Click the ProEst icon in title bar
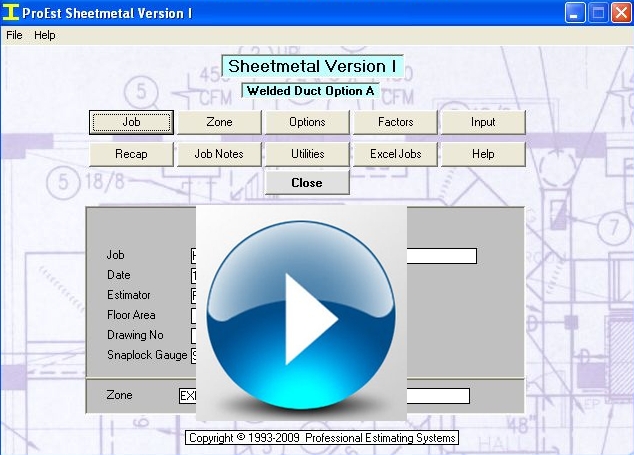The height and width of the screenshot is (455, 634). [x=11, y=13]
